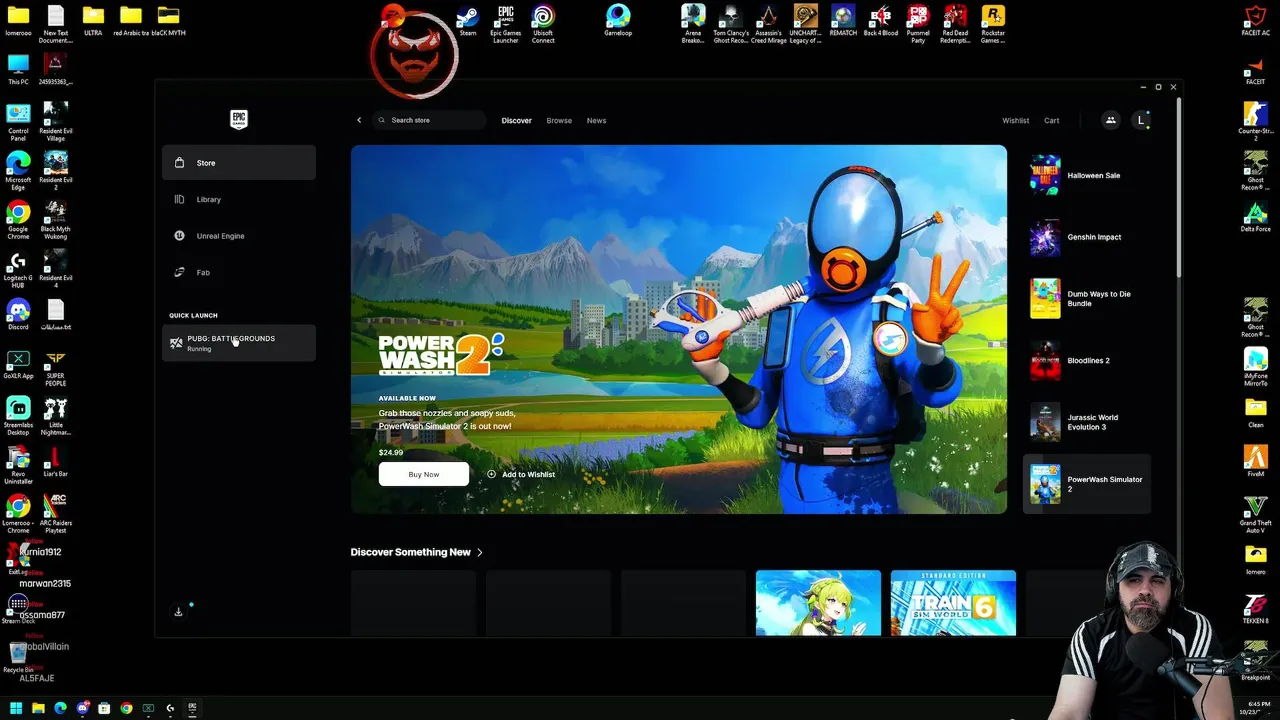1280x720 pixels.
Task: Open the Library section
Action: click(238, 199)
